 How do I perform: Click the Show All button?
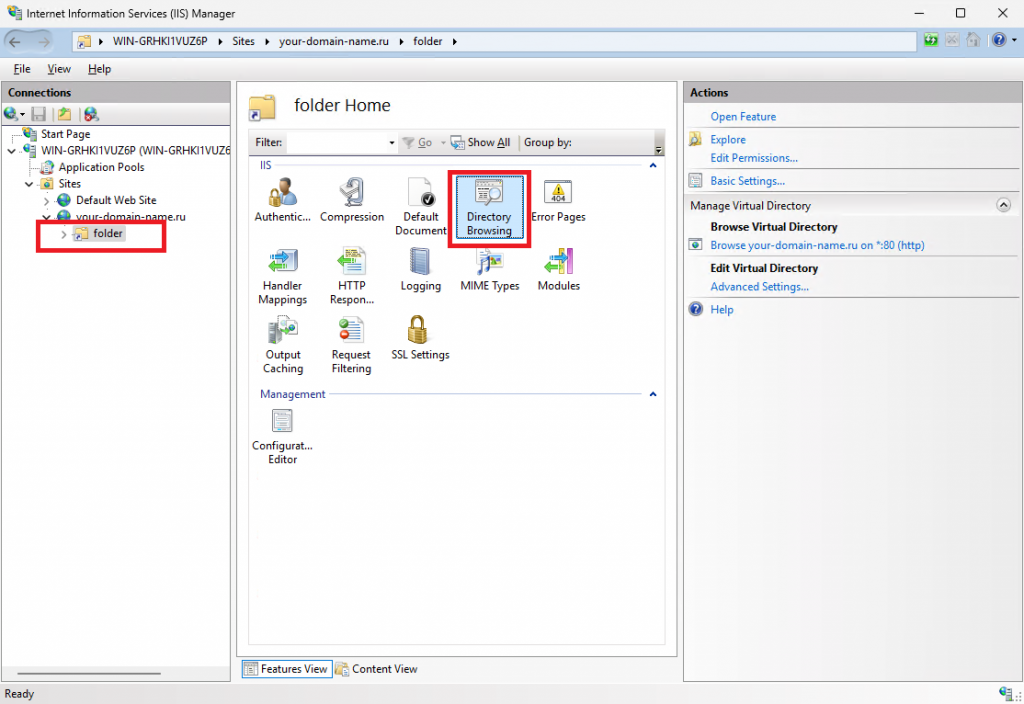tap(481, 142)
